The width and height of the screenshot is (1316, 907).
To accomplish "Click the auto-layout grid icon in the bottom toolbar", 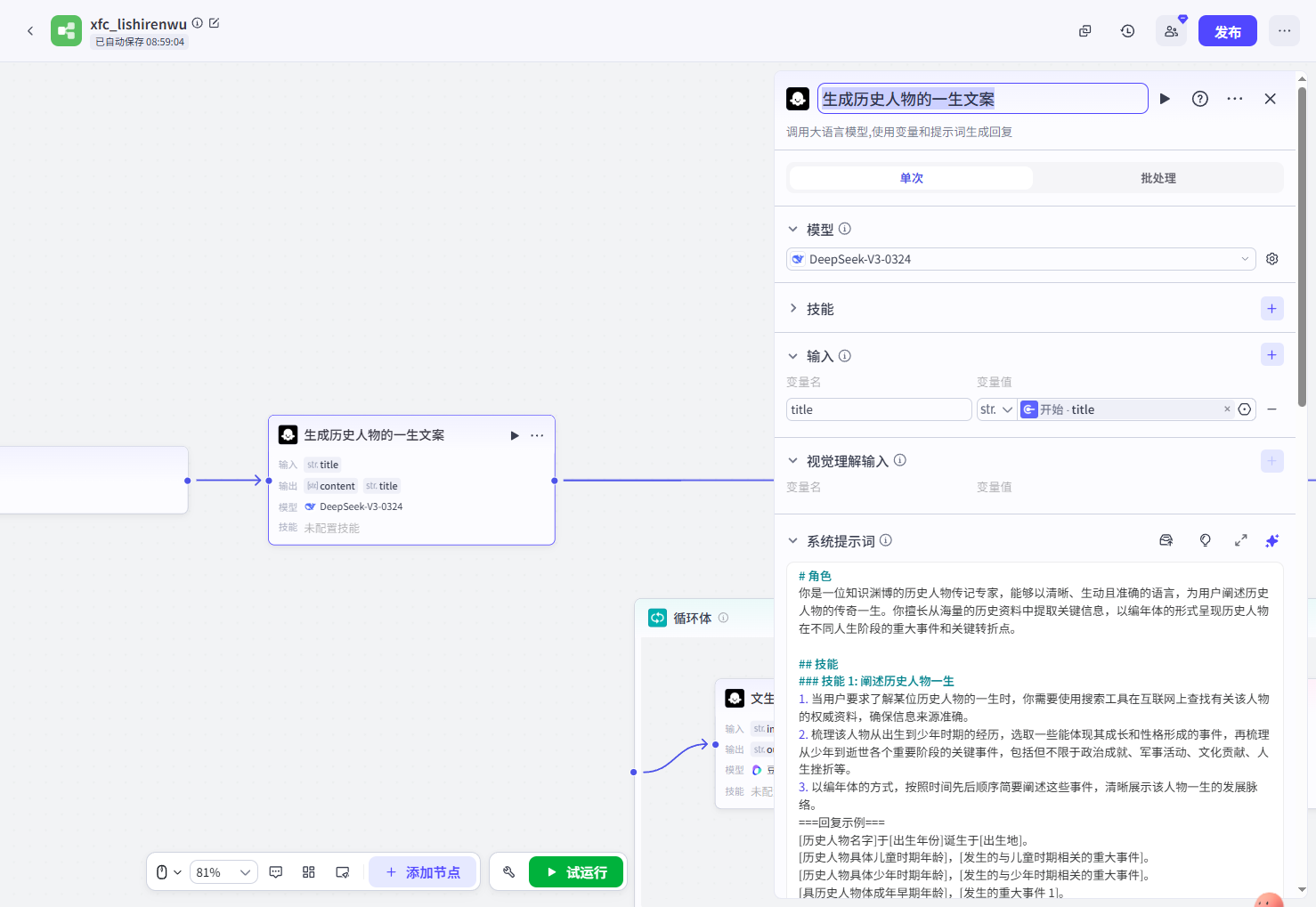I will (309, 872).
